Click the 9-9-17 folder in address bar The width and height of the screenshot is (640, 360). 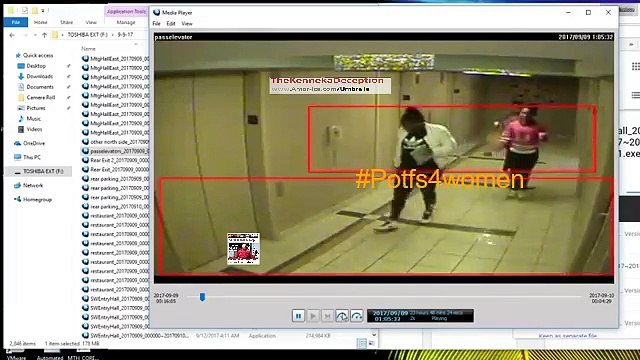pyautogui.click(x=125, y=35)
